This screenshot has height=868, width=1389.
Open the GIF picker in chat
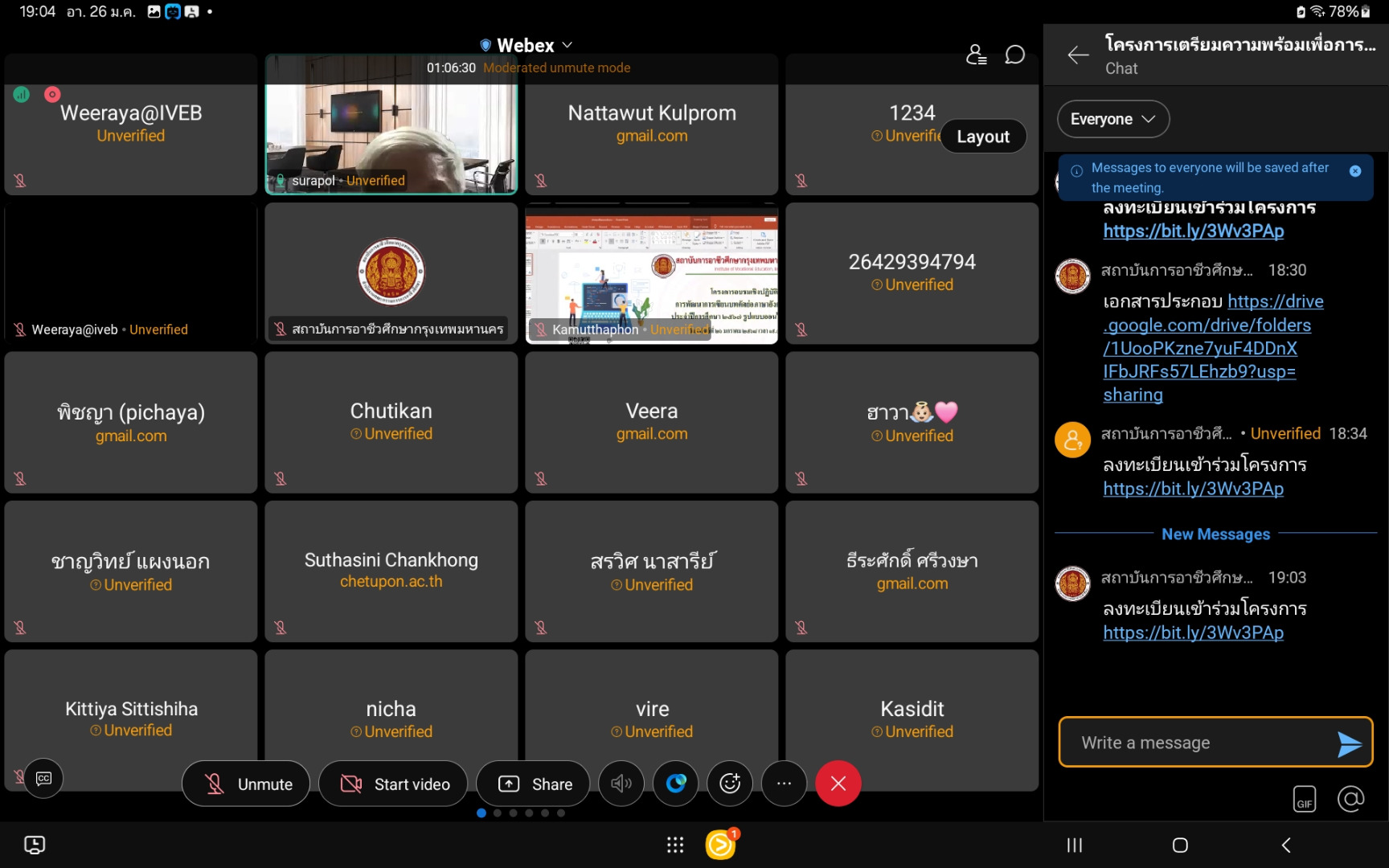[x=1305, y=800]
